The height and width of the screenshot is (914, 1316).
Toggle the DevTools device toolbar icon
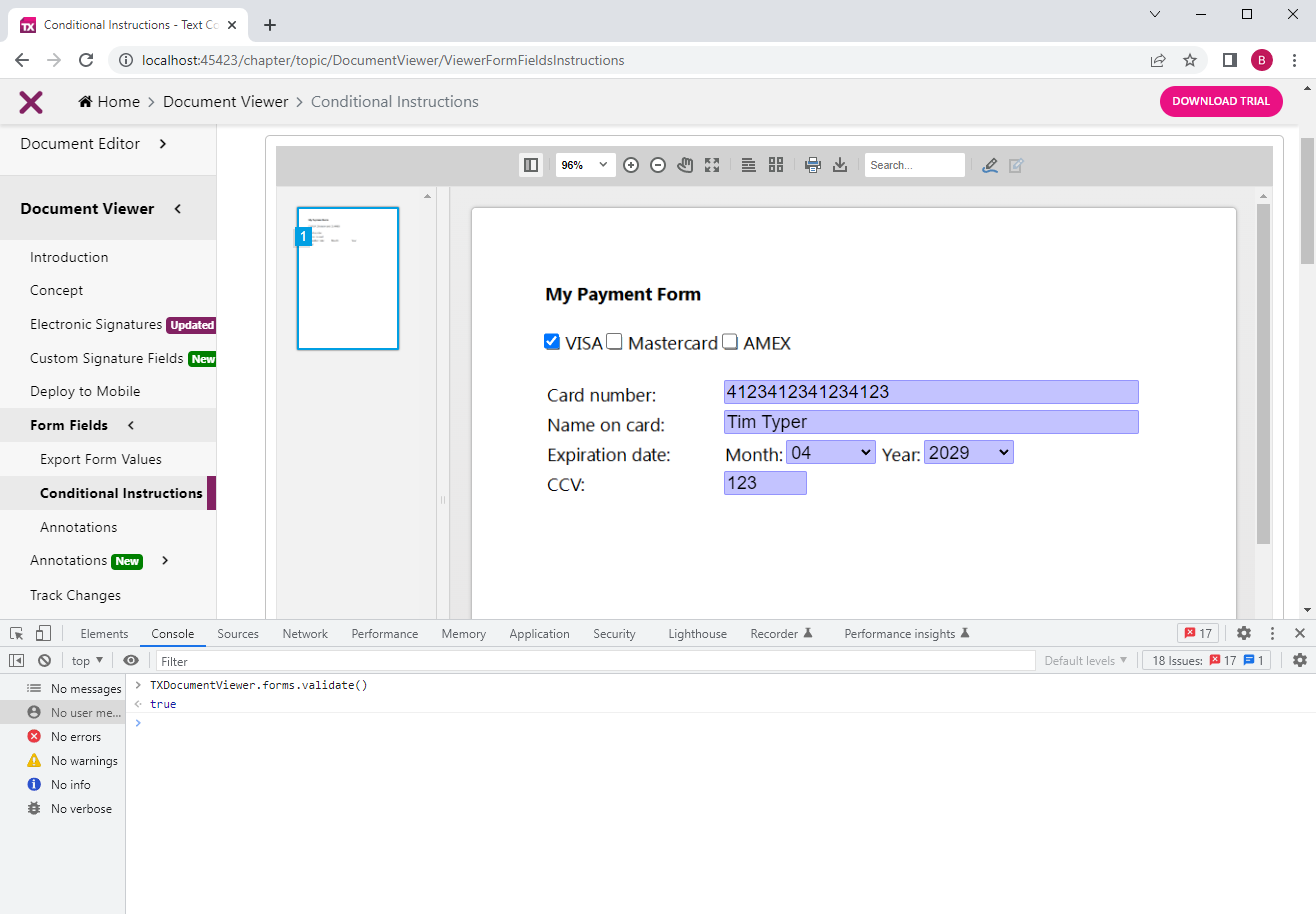click(x=43, y=633)
